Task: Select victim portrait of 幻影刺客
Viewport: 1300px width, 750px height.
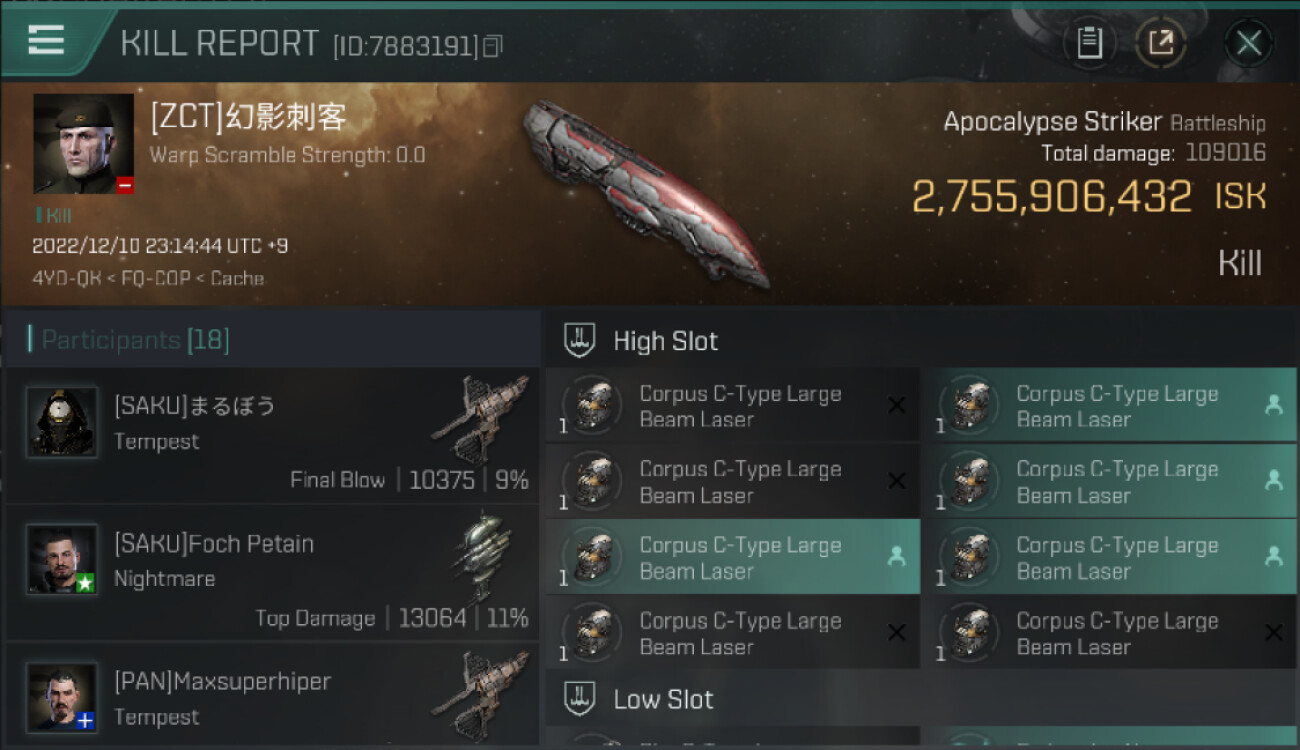Action: point(84,144)
